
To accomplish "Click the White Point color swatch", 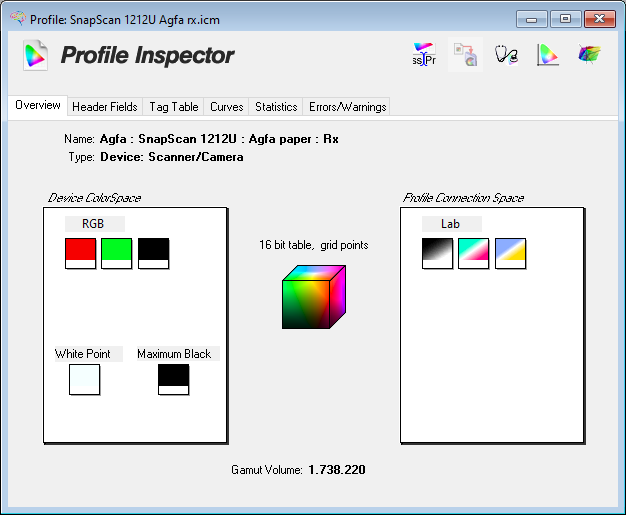I will 84,379.
